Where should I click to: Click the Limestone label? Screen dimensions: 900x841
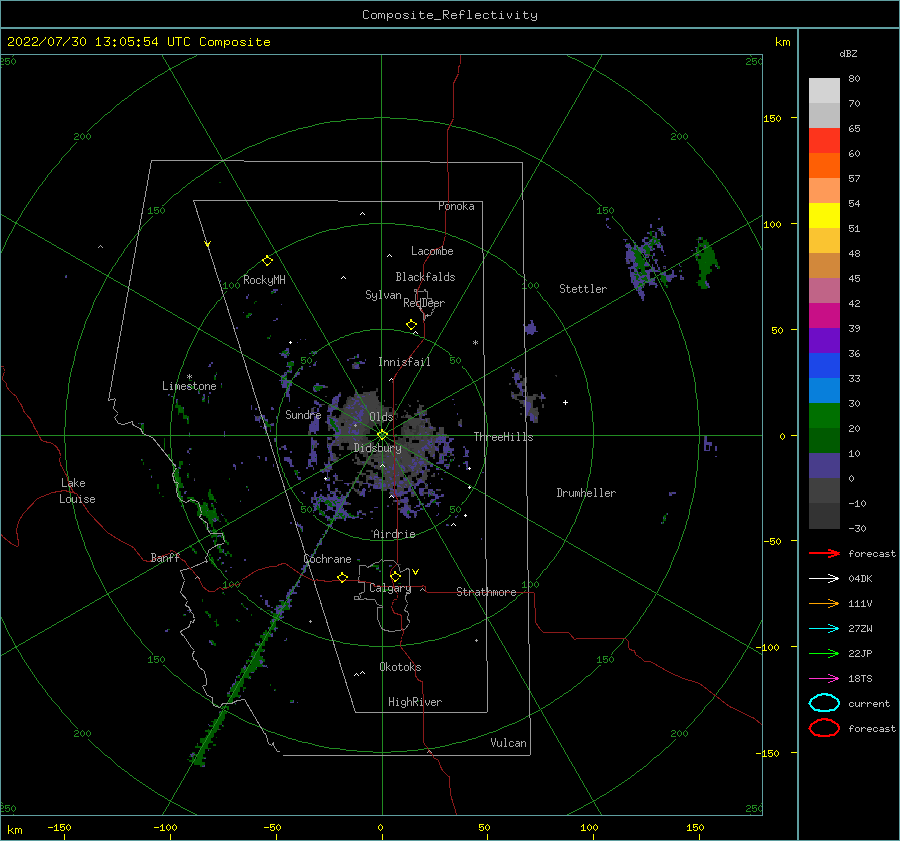(189, 386)
